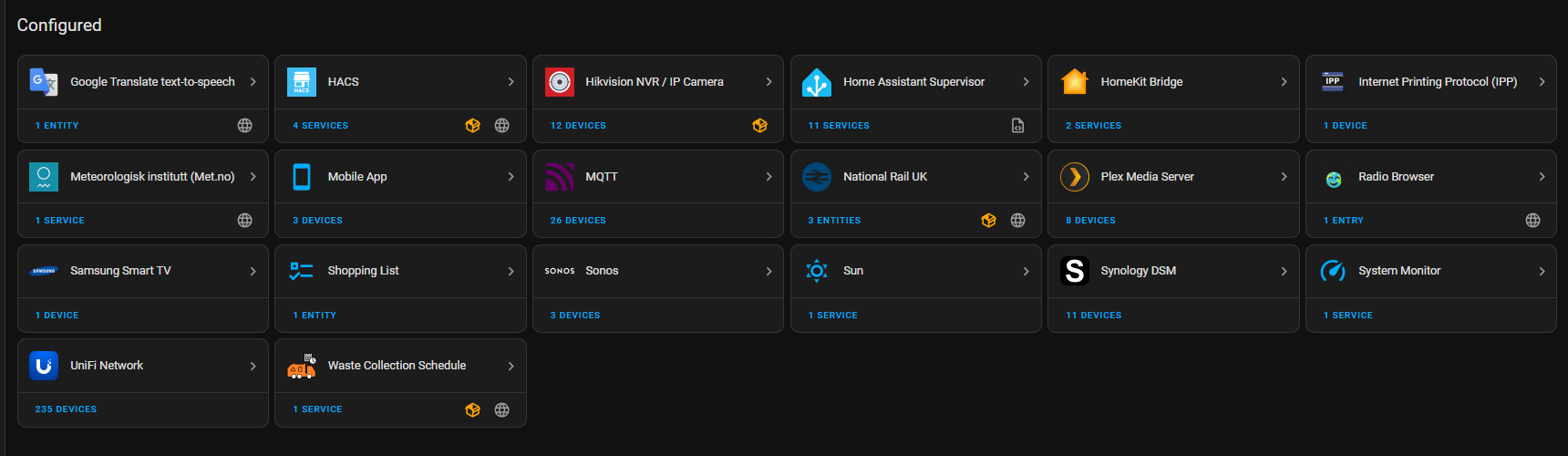Open the 3 DEVICES link under Sonos
This screenshot has height=456, width=1568.
click(574, 316)
